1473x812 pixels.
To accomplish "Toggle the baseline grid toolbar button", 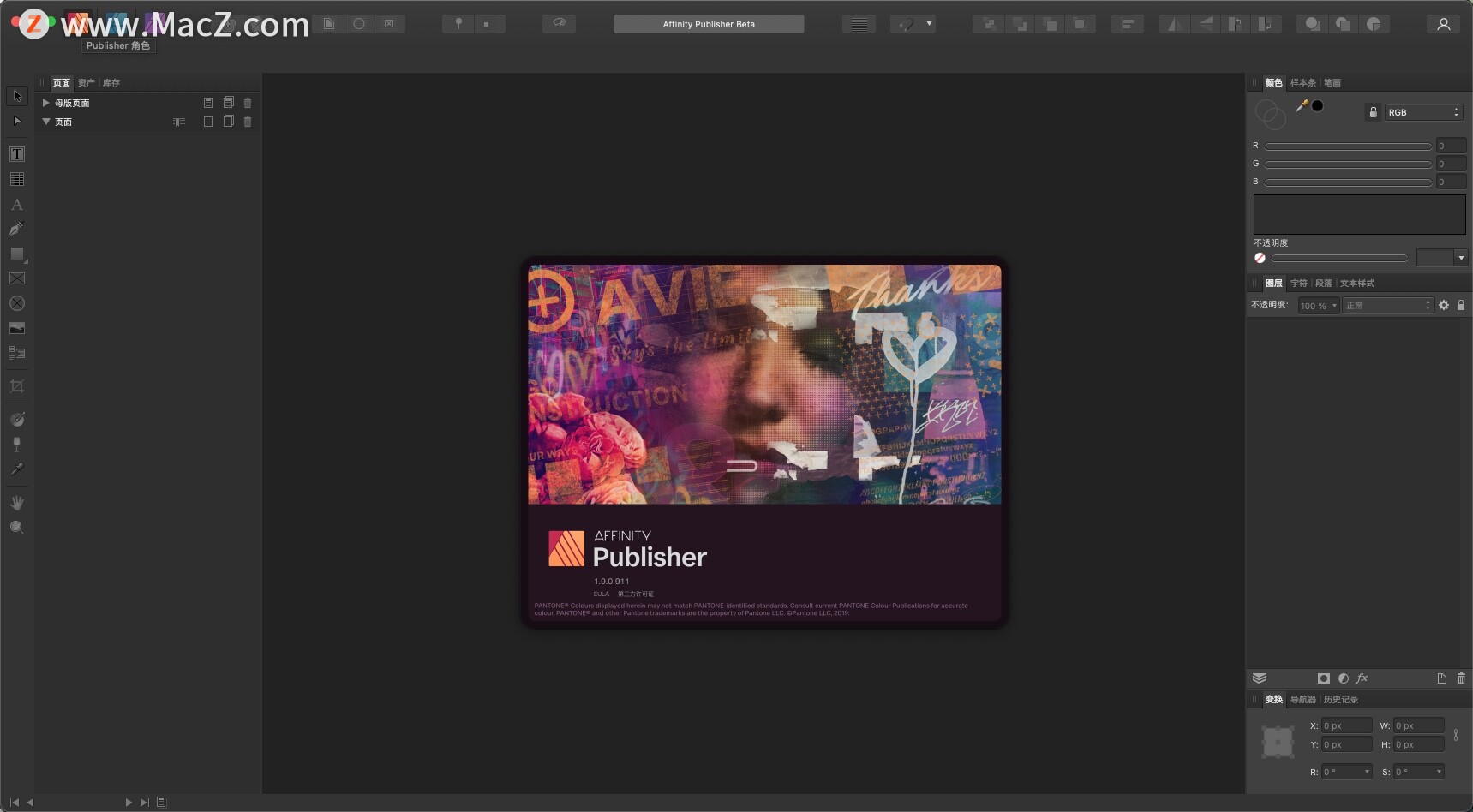I will click(859, 24).
